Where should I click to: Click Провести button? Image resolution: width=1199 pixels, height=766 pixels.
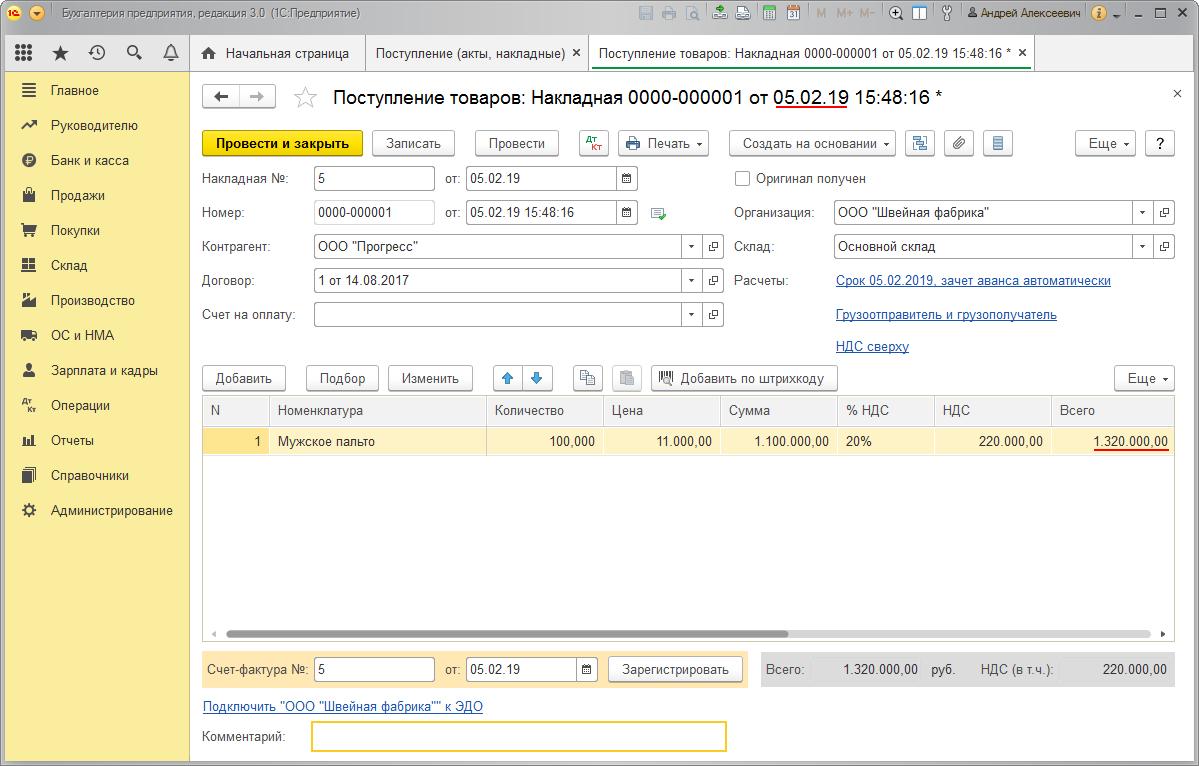pos(517,143)
